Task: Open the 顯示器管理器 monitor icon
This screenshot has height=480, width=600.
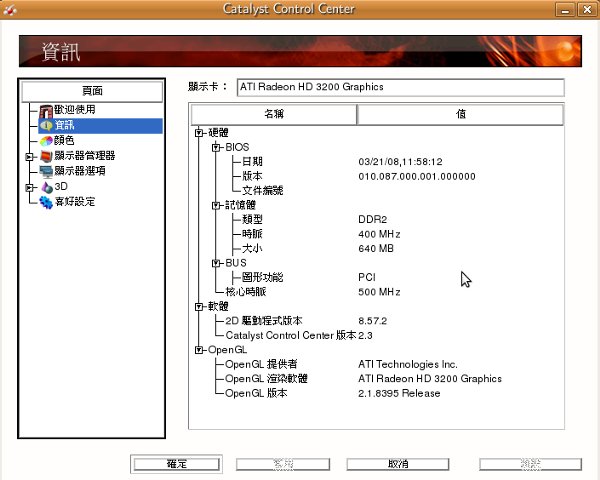Action: coord(46,156)
